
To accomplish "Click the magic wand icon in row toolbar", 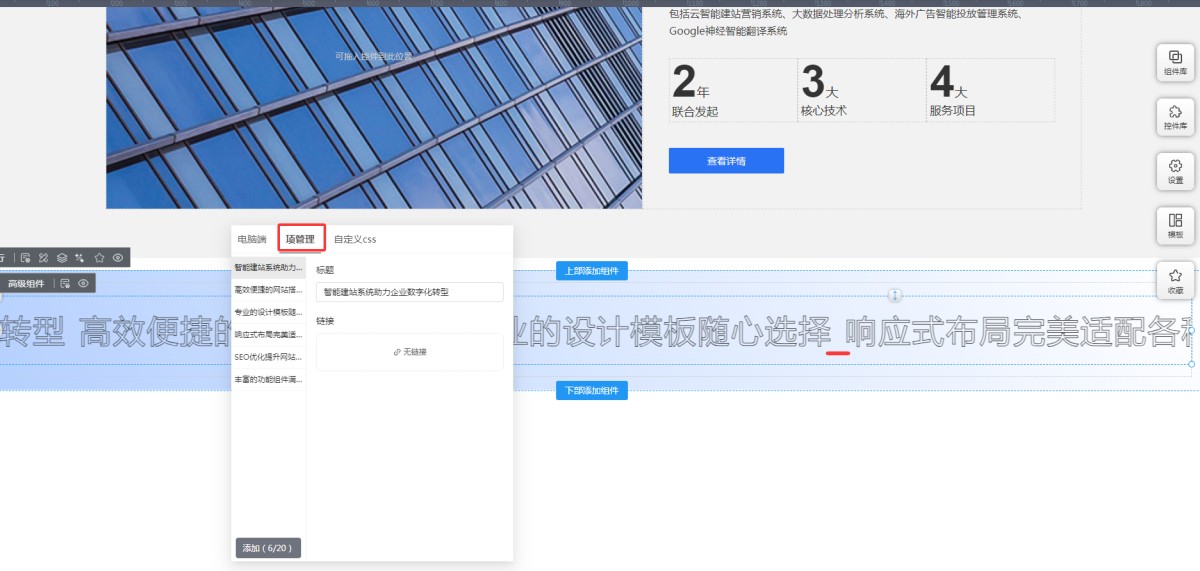I will tap(80, 258).
